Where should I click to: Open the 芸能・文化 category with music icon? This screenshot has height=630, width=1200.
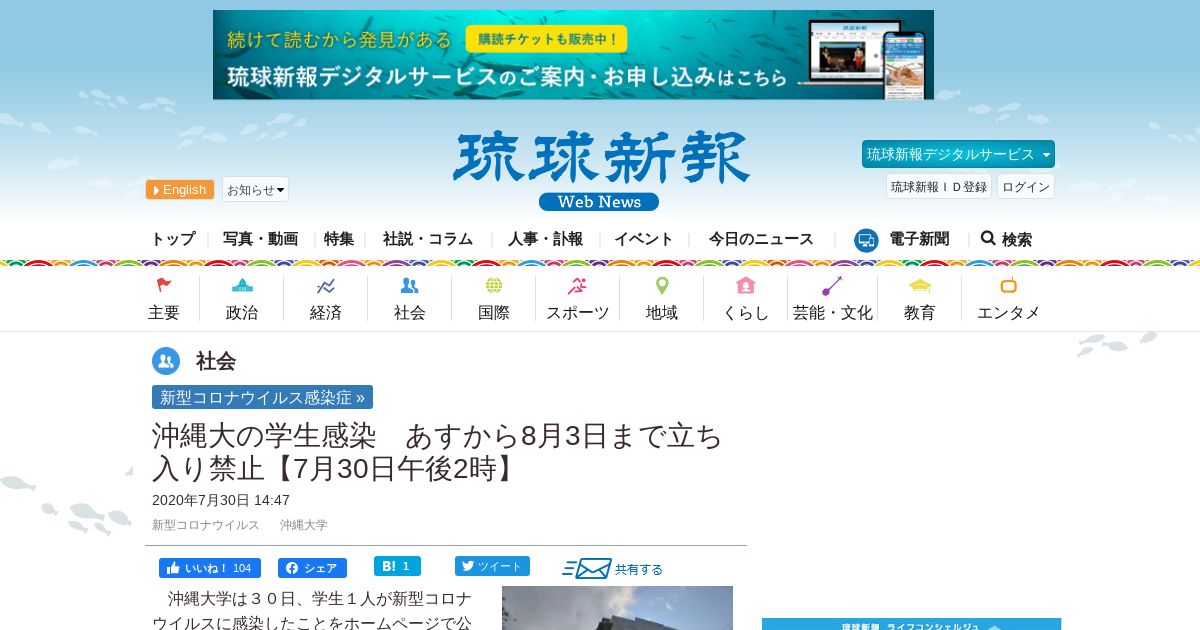(x=833, y=299)
